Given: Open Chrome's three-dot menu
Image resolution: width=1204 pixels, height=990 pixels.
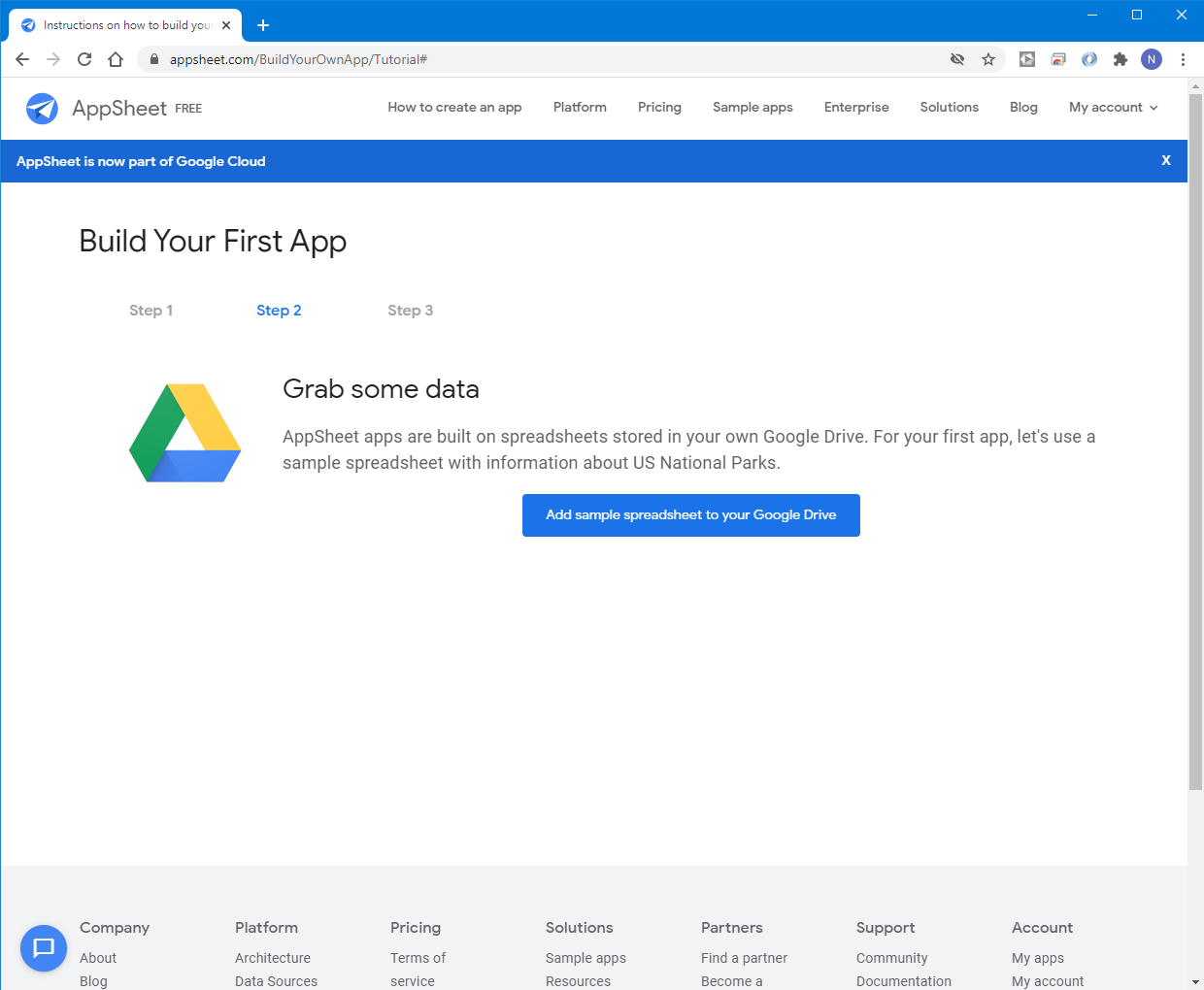Looking at the screenshot, I should [1183, 59].
